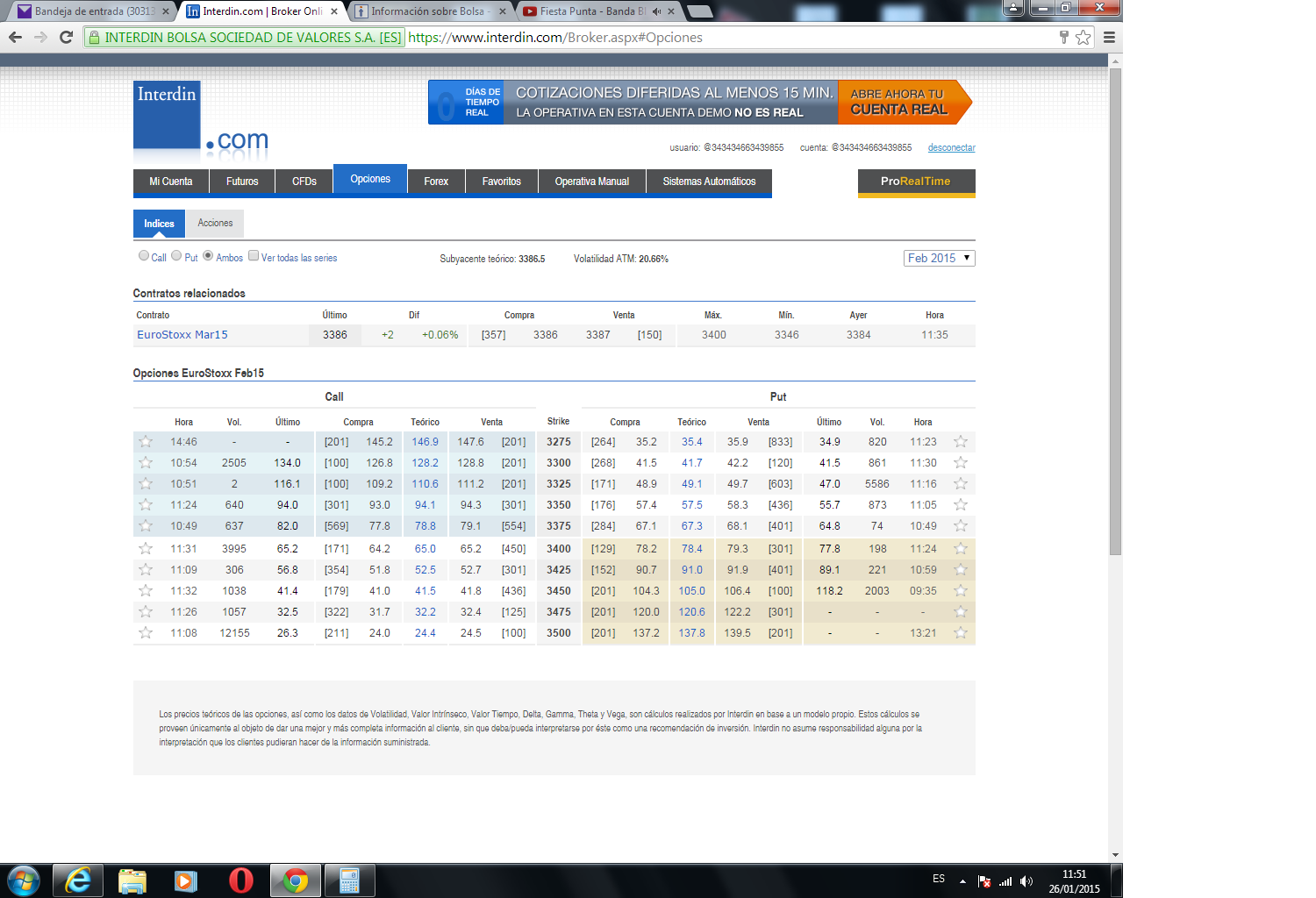The image size is (1316, 898).
Task: Mark the 3375 strike put as favorite
Action: click(961, 526)
